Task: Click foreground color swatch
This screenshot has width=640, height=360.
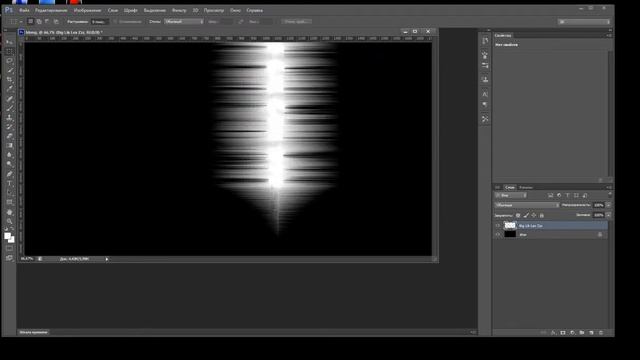Action: click(x=7, y=236)
